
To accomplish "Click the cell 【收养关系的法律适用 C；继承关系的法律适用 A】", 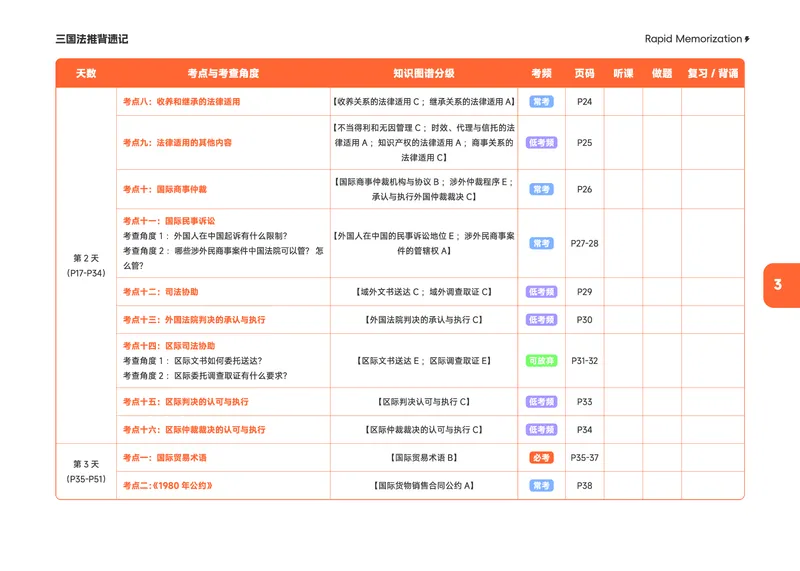I will pyautogui.click(x=424, y=102).
